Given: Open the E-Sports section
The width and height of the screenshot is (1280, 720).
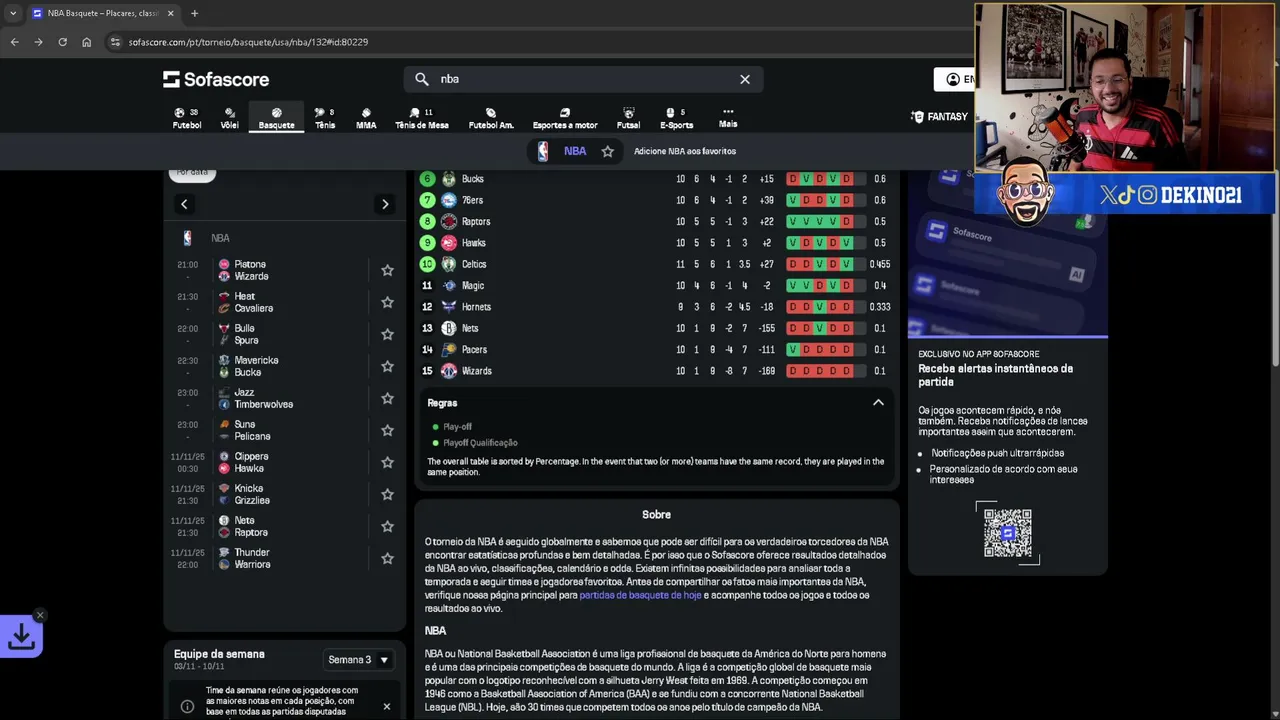Looking at the screenshot, I should pos(677,118).
